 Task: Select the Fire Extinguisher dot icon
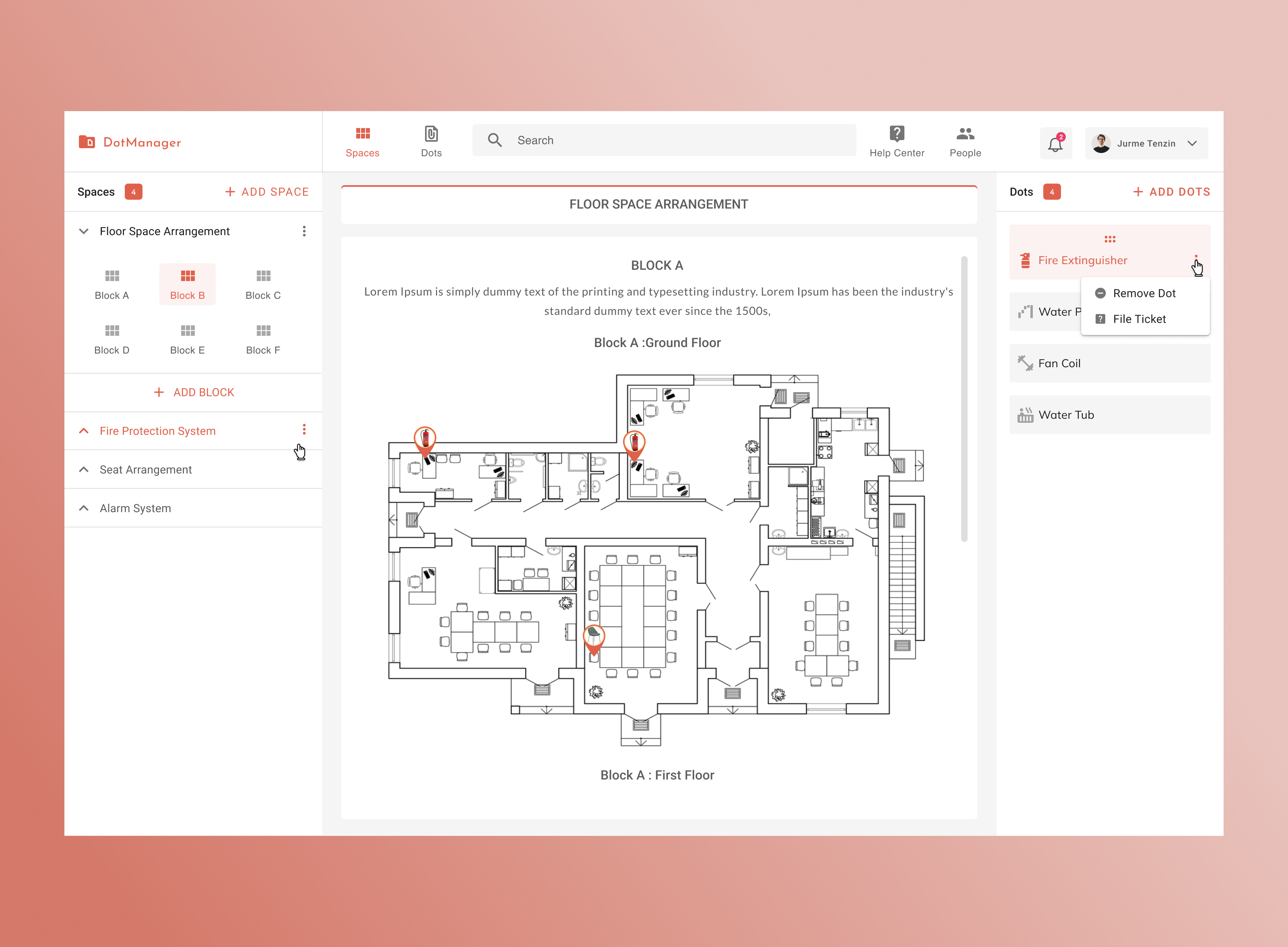tap(1025, 260)
